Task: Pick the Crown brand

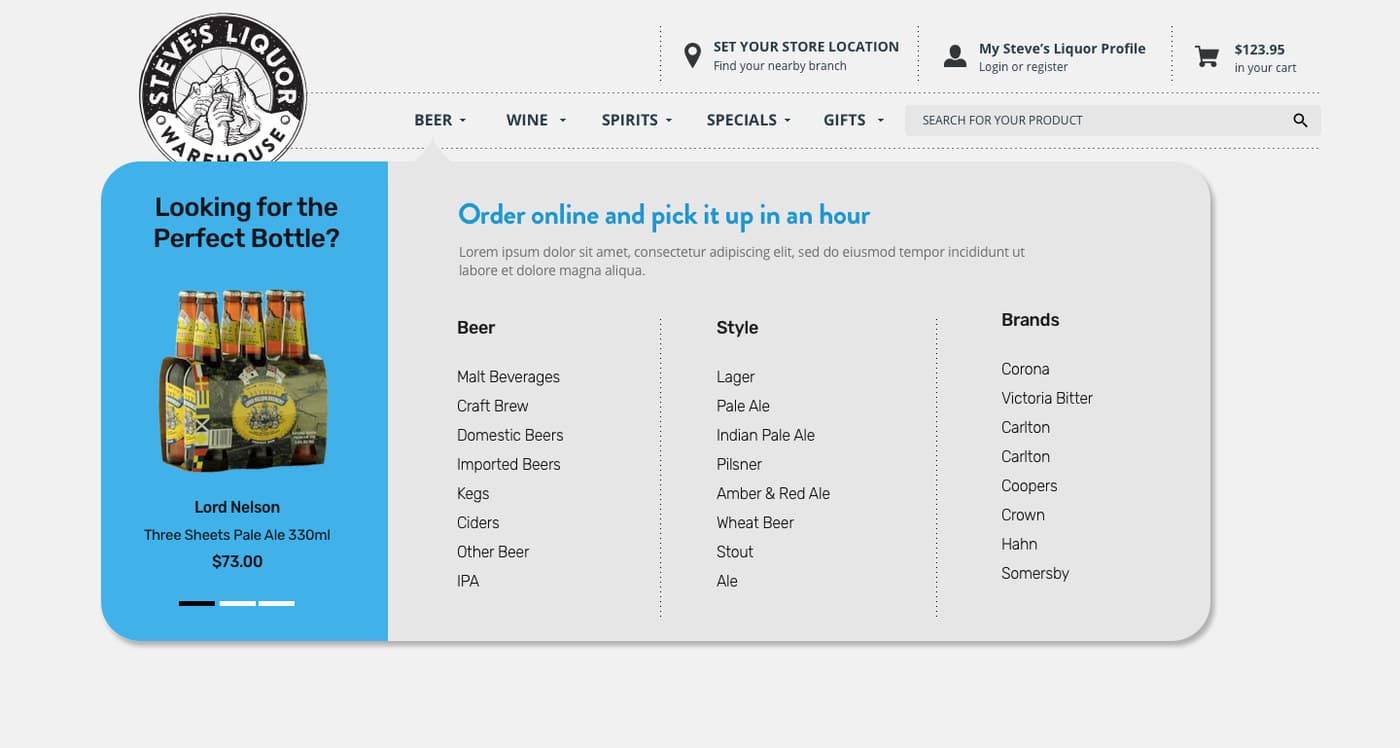Action: (1023, 515)
